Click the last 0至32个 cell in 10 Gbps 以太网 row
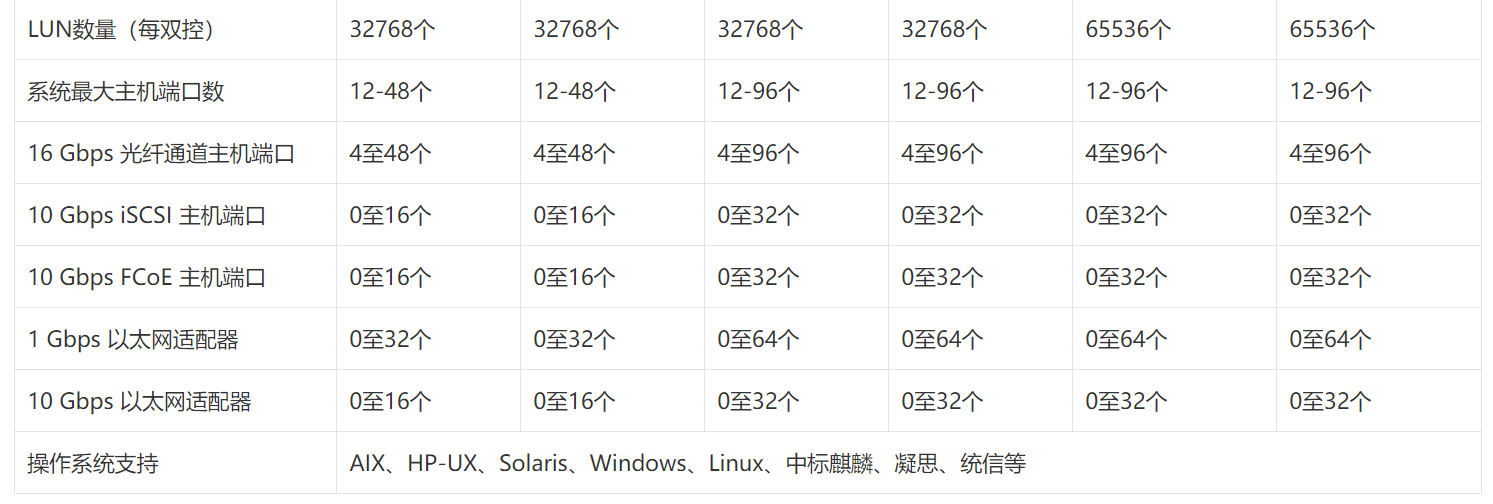The width and height of the screenshot is (1493, 504). 1331,401
